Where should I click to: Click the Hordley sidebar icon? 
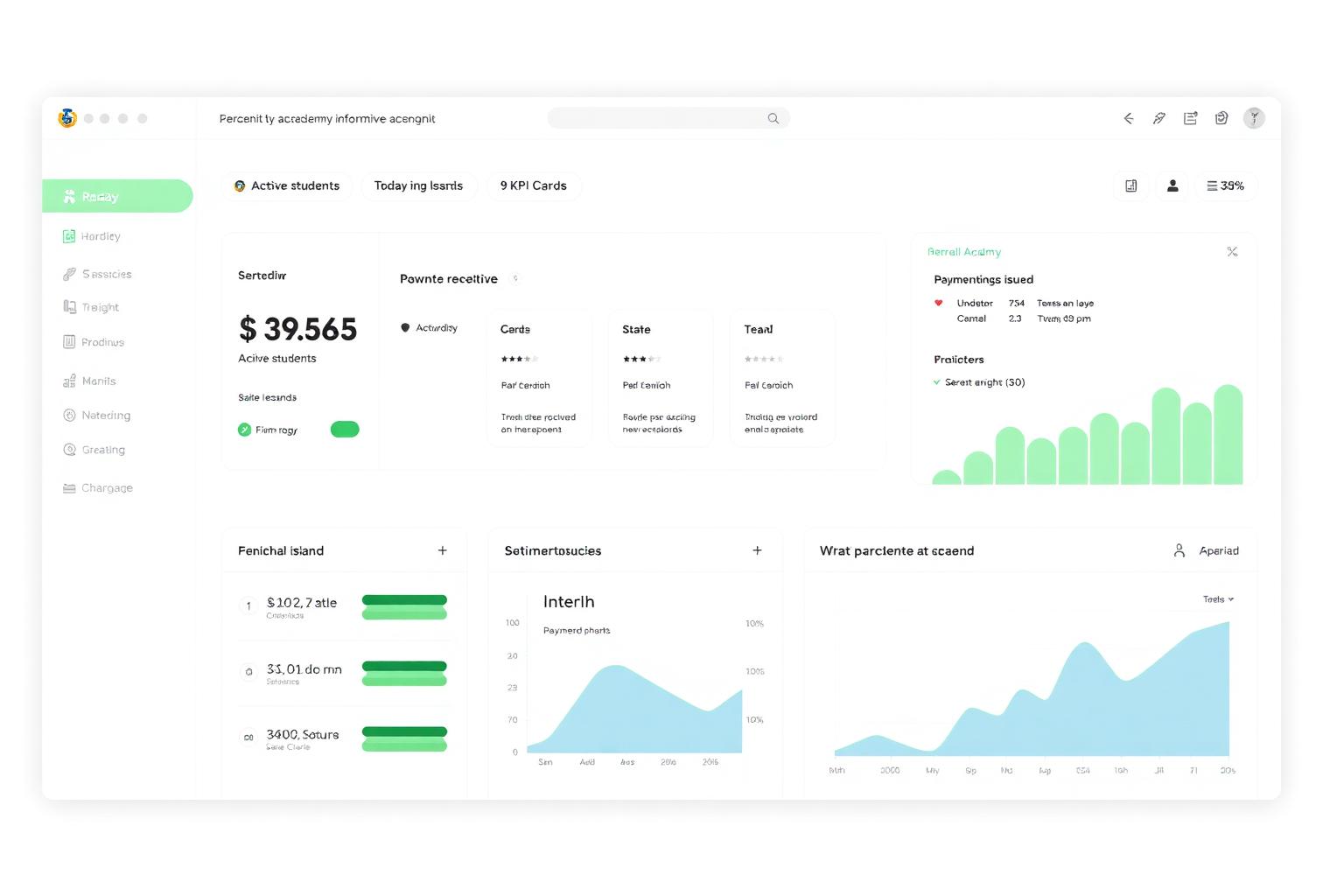(69, 236)
